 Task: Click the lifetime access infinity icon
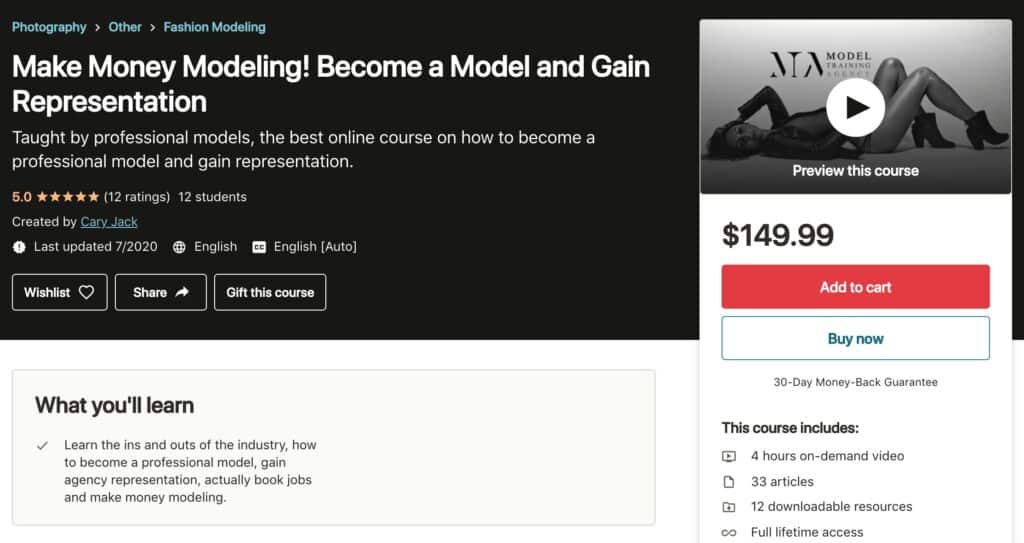[729, 533]
